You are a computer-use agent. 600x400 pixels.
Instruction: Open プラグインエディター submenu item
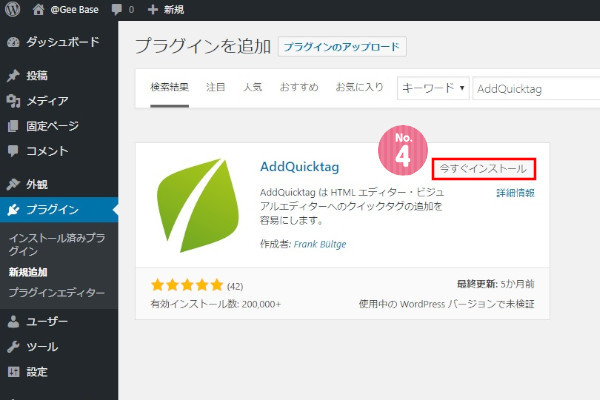pyautogui.click(x=57, y=293)
